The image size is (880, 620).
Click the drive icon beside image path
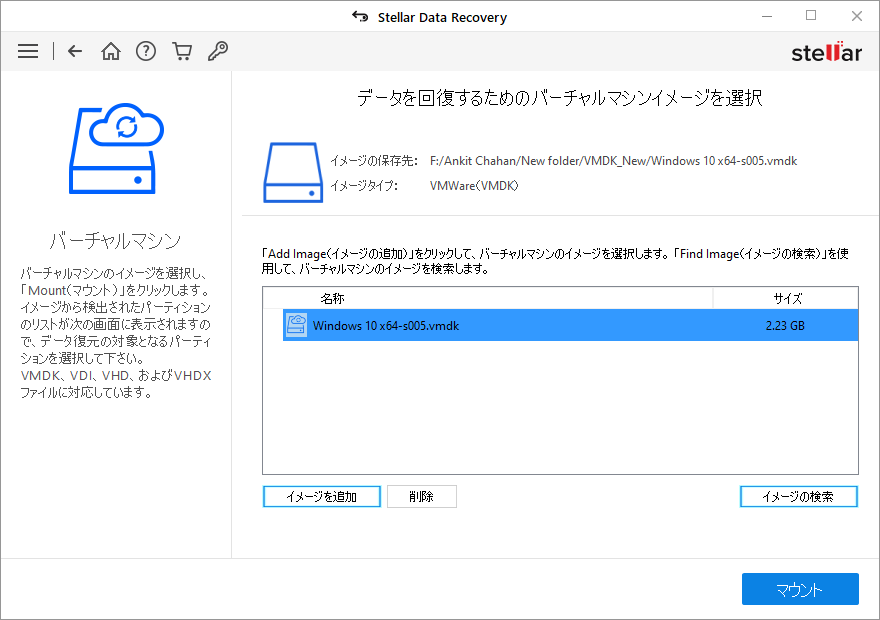click(x=293, y=172)
